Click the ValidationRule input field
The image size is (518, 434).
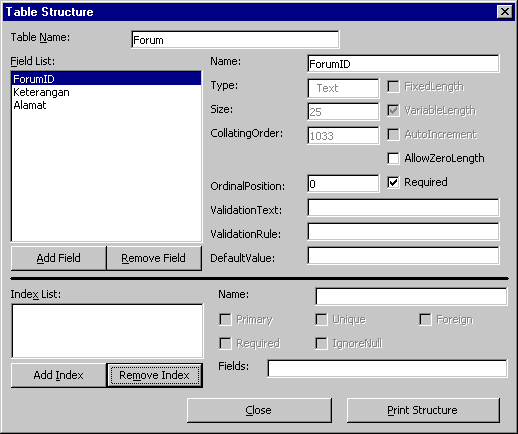pos(403,232)
